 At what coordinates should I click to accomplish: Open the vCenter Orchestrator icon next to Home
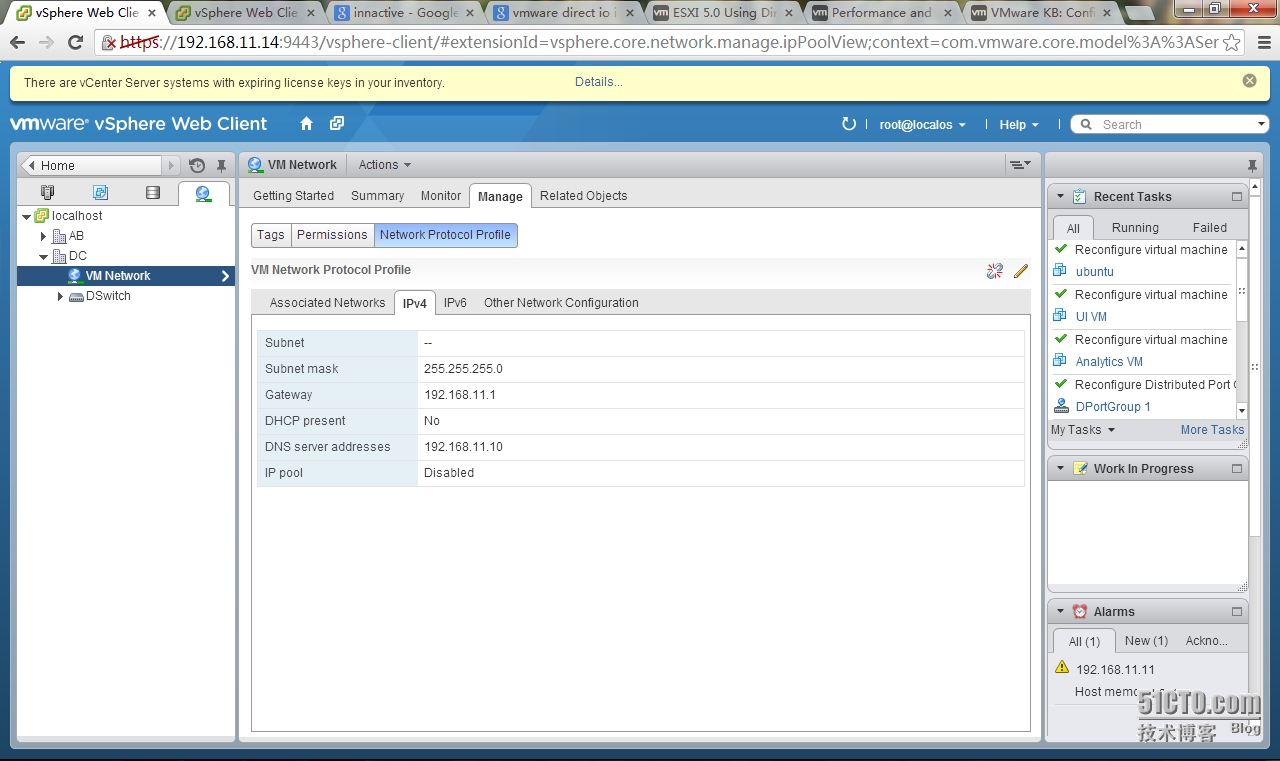click(337, 124)
